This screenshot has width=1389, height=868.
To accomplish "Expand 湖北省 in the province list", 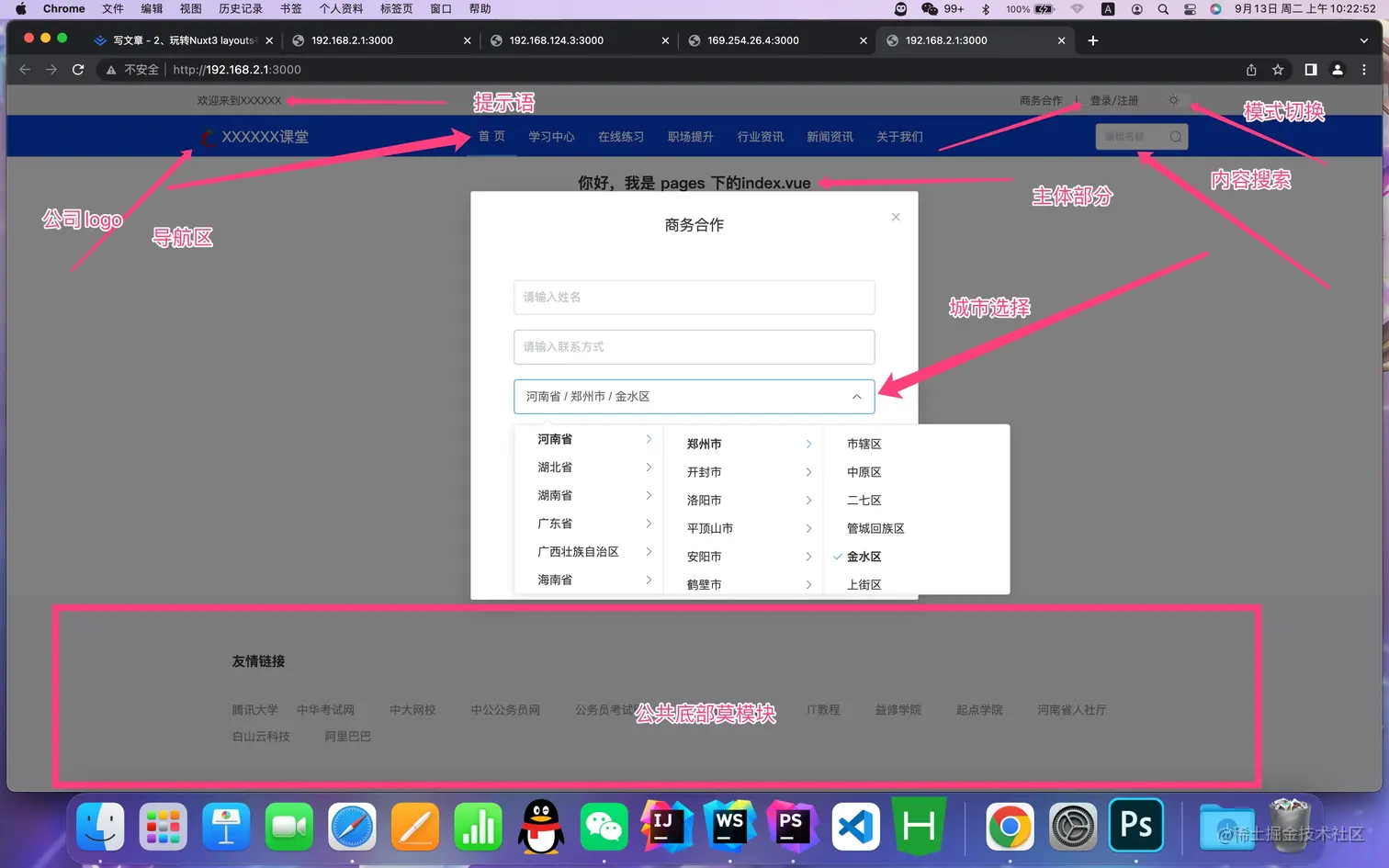I will 553,467.
